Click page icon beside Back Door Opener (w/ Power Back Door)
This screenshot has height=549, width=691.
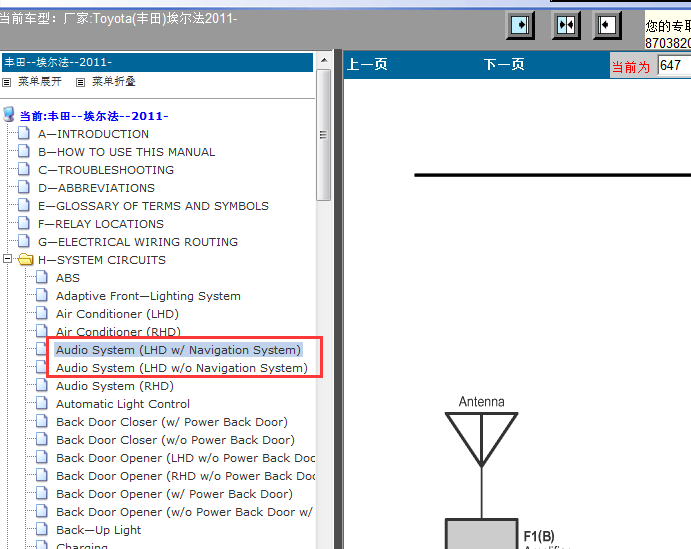pos(42,493)
